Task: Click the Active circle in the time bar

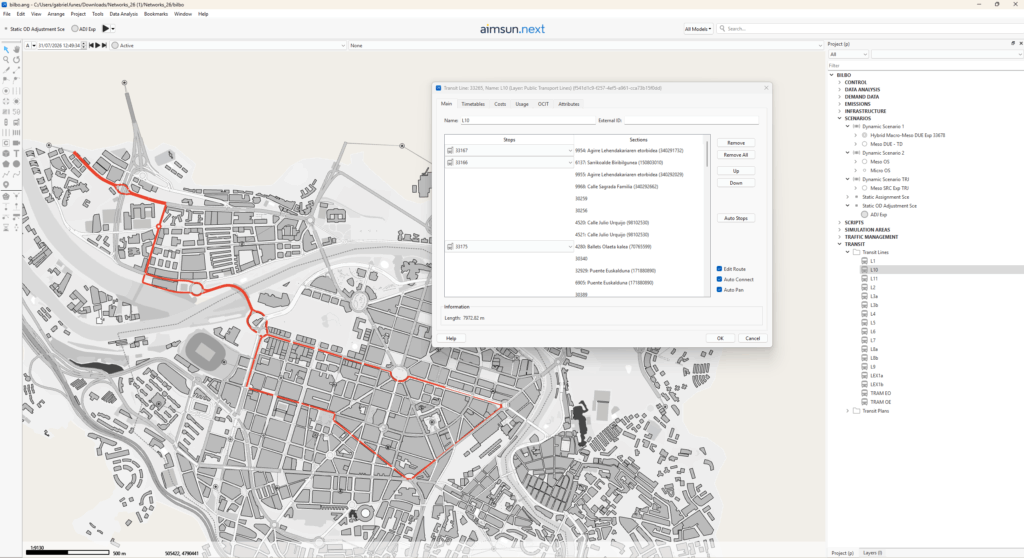Action: 115,46
